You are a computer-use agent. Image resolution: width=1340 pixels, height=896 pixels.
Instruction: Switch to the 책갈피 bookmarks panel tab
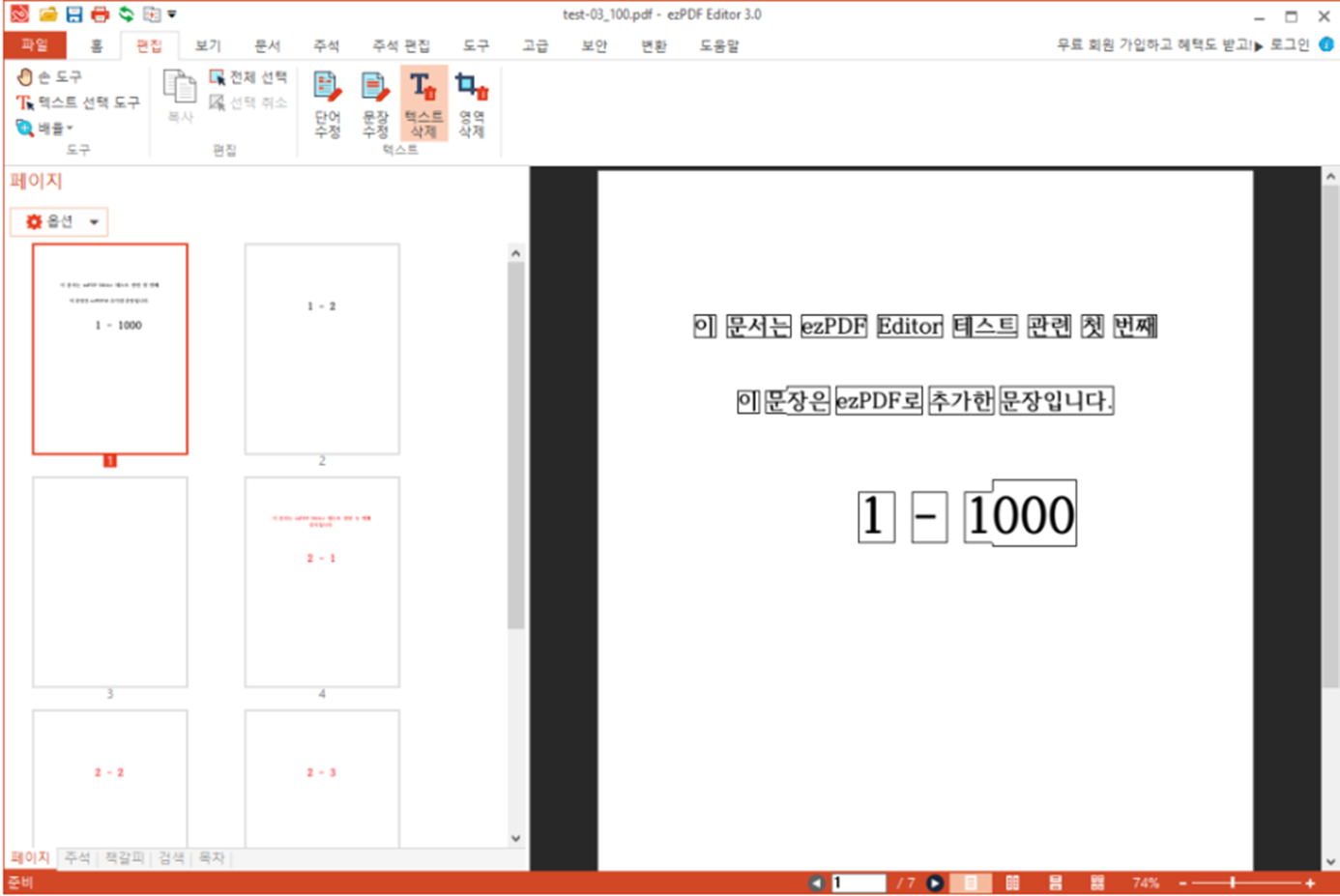click(x=124, y=858)
